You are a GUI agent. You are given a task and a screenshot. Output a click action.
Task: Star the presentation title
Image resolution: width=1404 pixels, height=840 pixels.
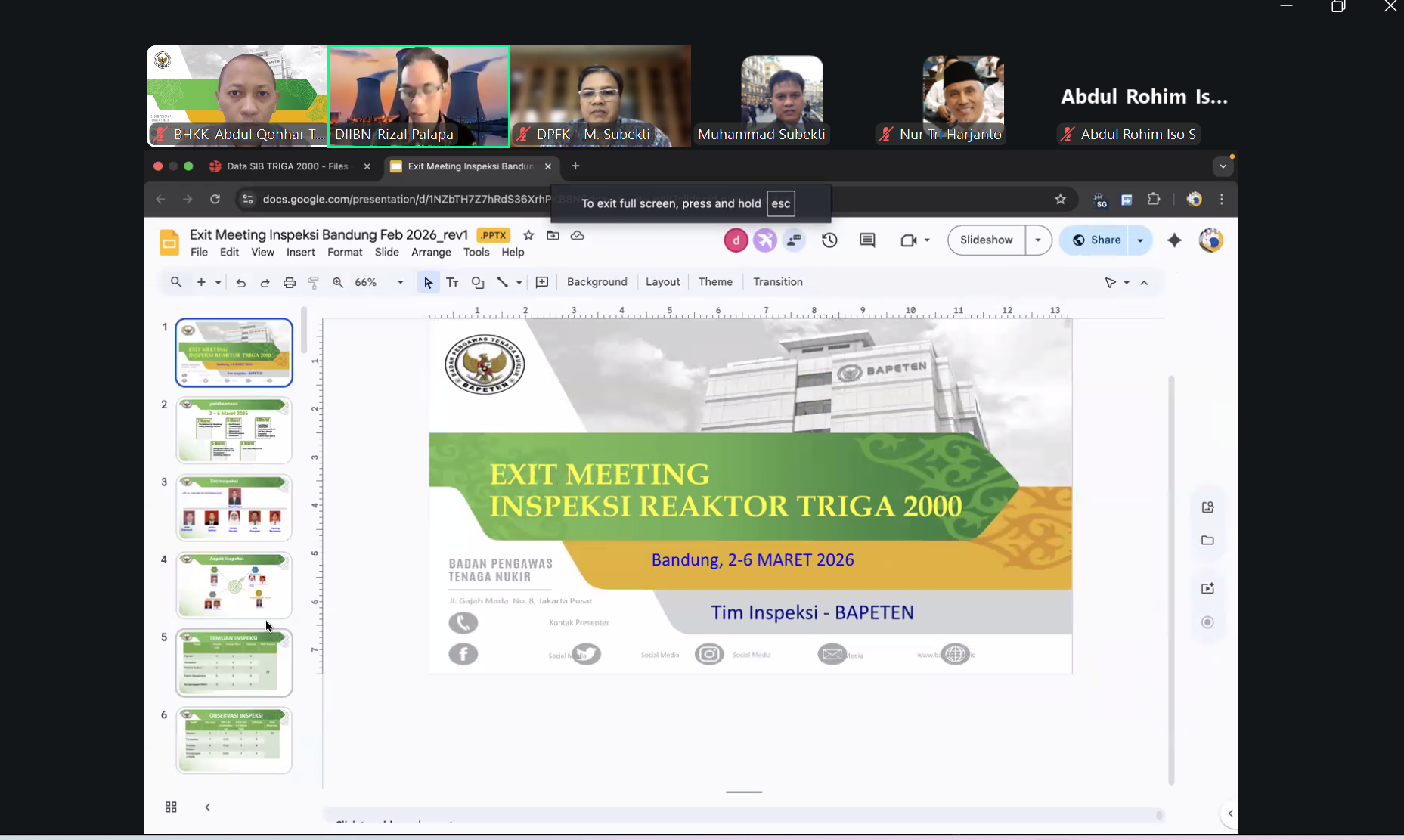(528, 236)
